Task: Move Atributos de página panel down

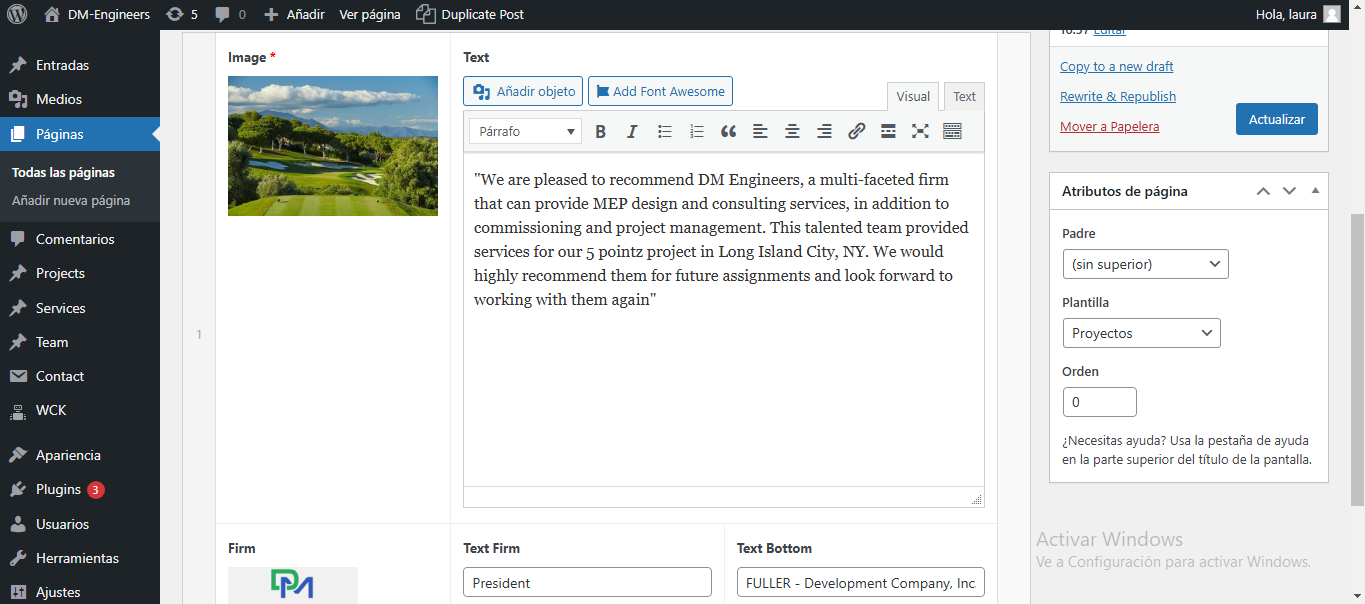Action: click(1289, 191)
